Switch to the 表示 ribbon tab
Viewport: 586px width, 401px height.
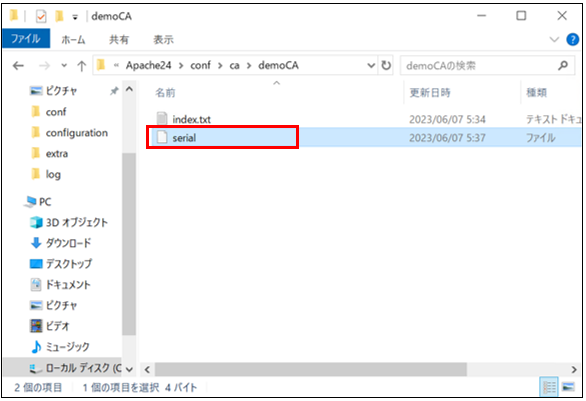pyautogui.click(x=163, y=39)
